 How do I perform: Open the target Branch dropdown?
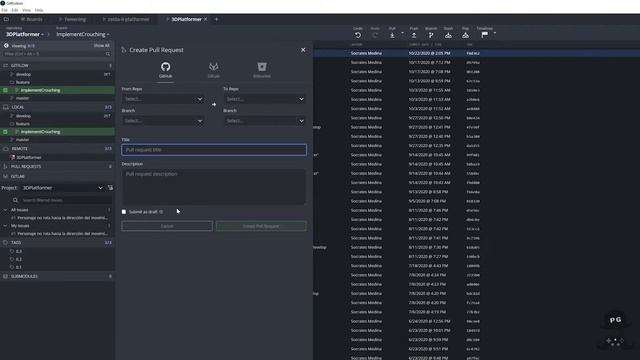point(264,121)
